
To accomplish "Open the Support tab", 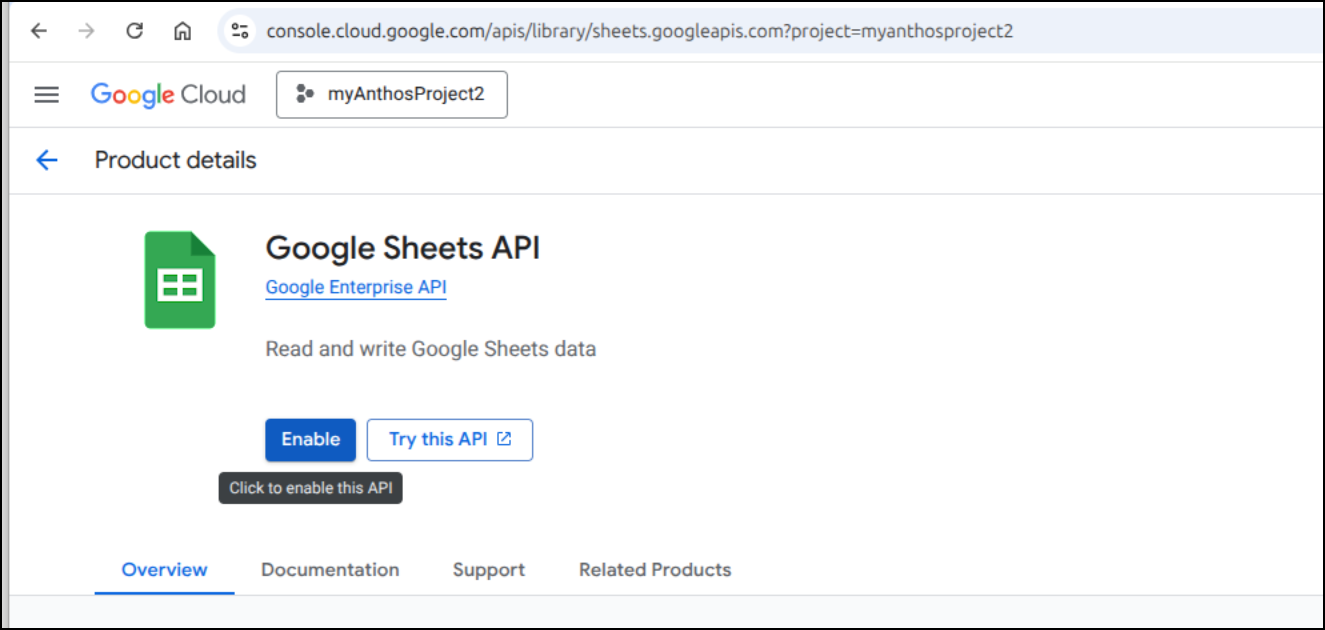I will [489, 570].
